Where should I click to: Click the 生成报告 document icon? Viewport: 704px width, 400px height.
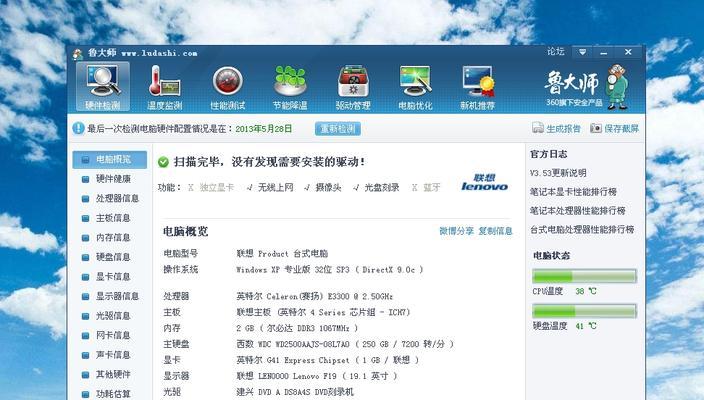[x=537, y=128]
